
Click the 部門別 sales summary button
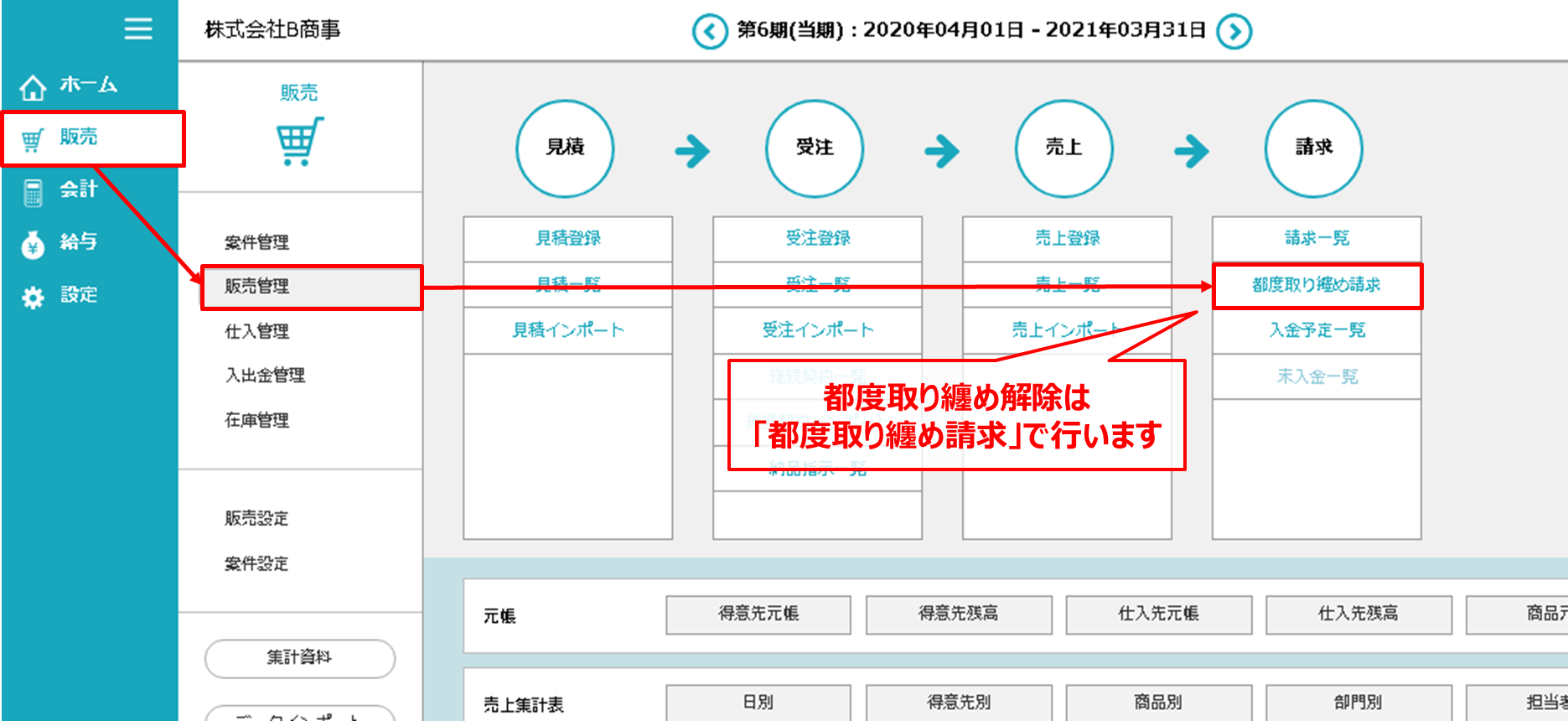tap(1358, 703)
